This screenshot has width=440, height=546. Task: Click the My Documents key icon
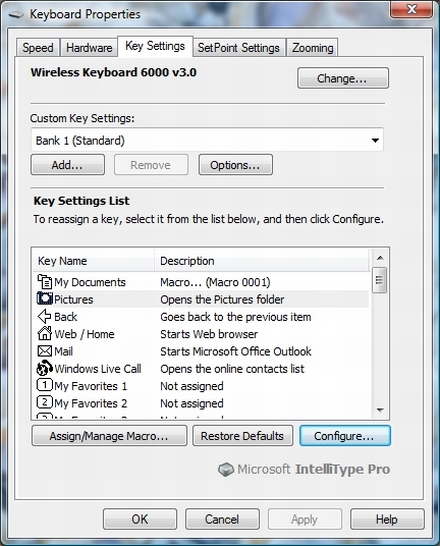pyautogui.click(x=45, y=282)
